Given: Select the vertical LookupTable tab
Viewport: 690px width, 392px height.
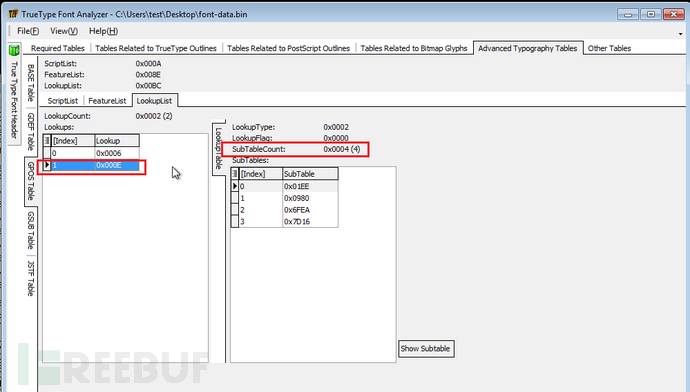Looking at the screenshot, I should click(218, 148).
